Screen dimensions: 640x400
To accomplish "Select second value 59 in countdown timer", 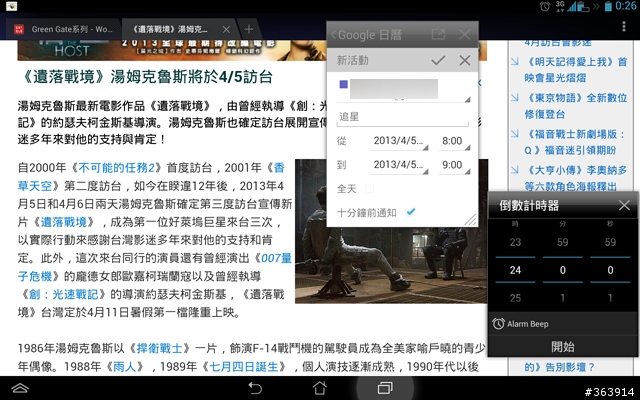I will 610,242.
